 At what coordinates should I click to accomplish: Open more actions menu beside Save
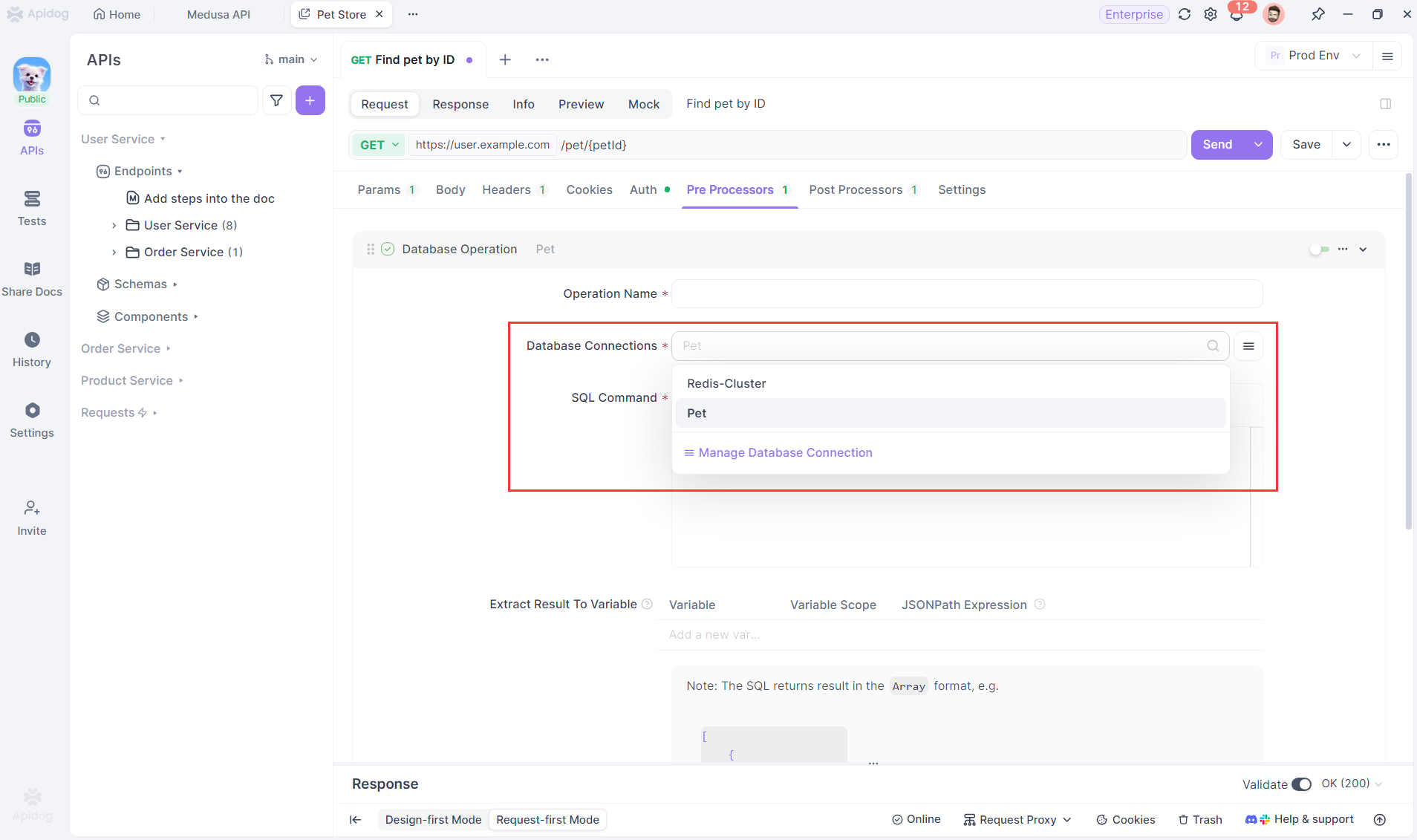coord(1384,145)
